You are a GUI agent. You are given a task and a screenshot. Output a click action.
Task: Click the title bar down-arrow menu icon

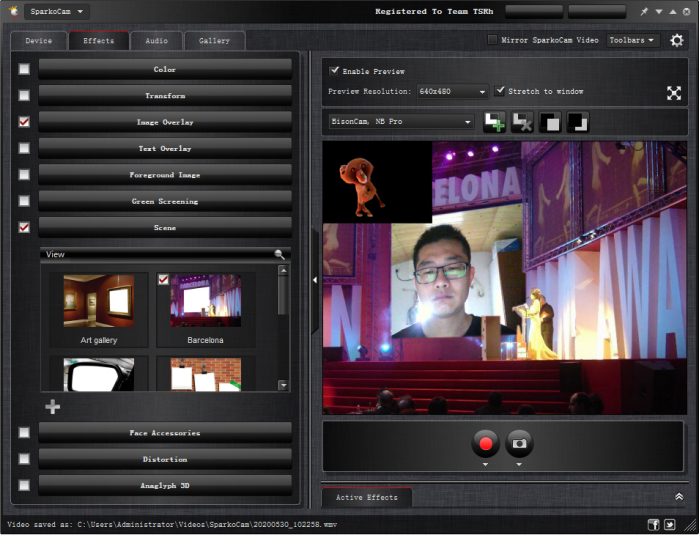[x=658, y=12]
